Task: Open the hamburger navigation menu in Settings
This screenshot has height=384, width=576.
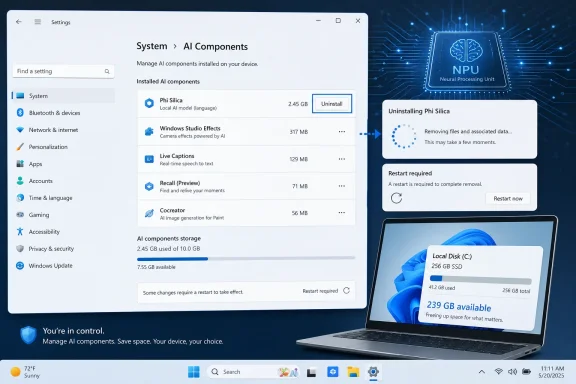Action: [x=37, y=22]
